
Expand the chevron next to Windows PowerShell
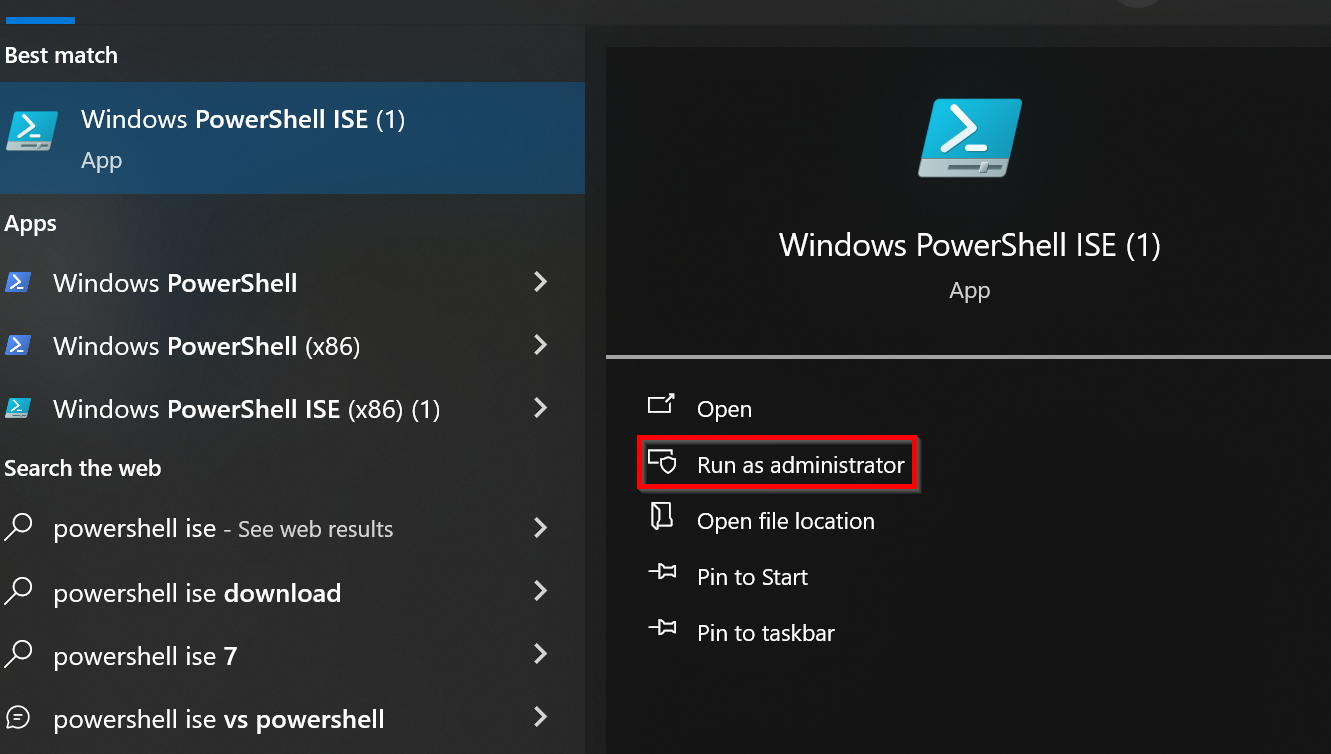tap(540, 283)
